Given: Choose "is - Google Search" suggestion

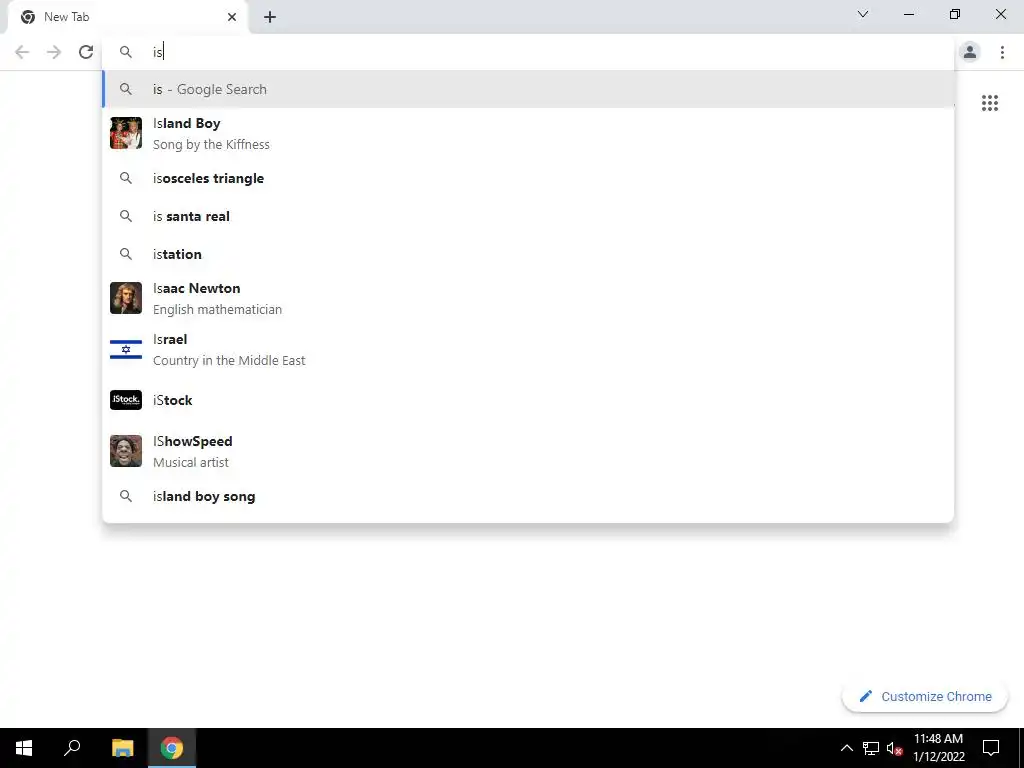Looking at the screenshot, I should pyautogui.click(x=528, y=89).
